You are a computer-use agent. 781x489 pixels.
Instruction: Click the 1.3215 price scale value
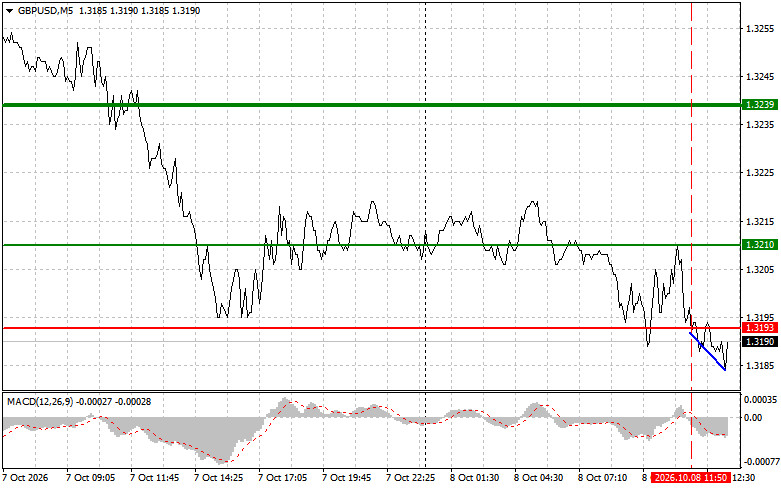[760, 222]
